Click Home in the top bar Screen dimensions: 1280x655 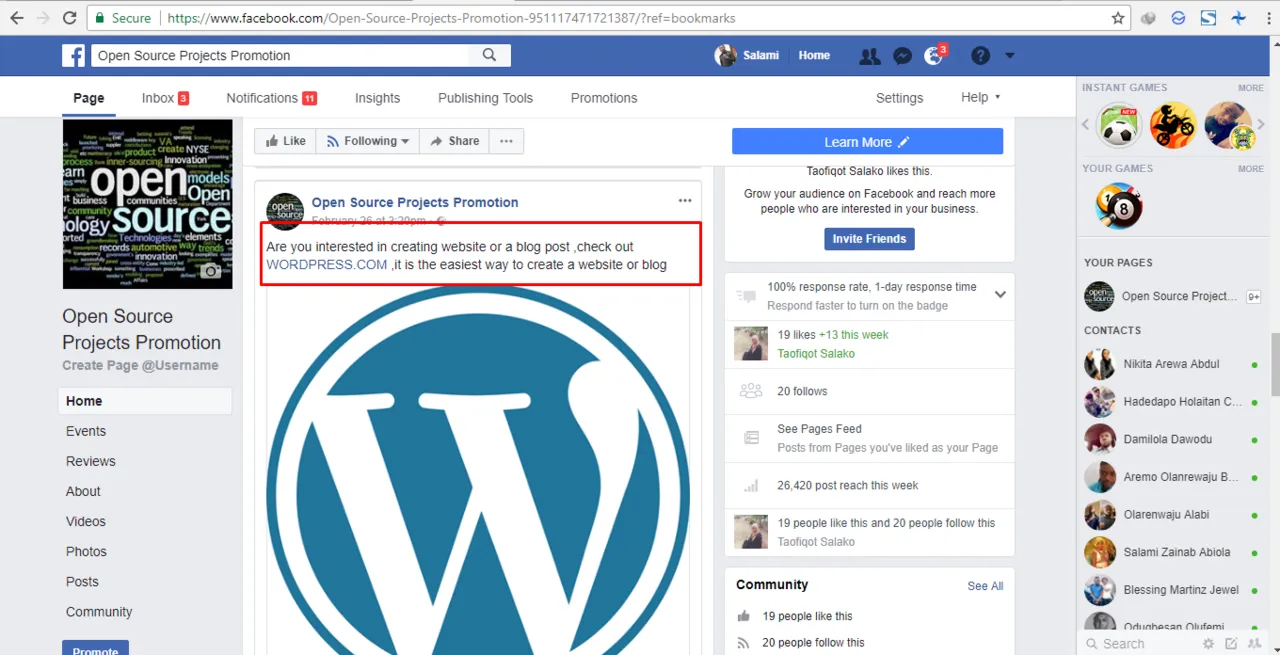click(814, 55)
